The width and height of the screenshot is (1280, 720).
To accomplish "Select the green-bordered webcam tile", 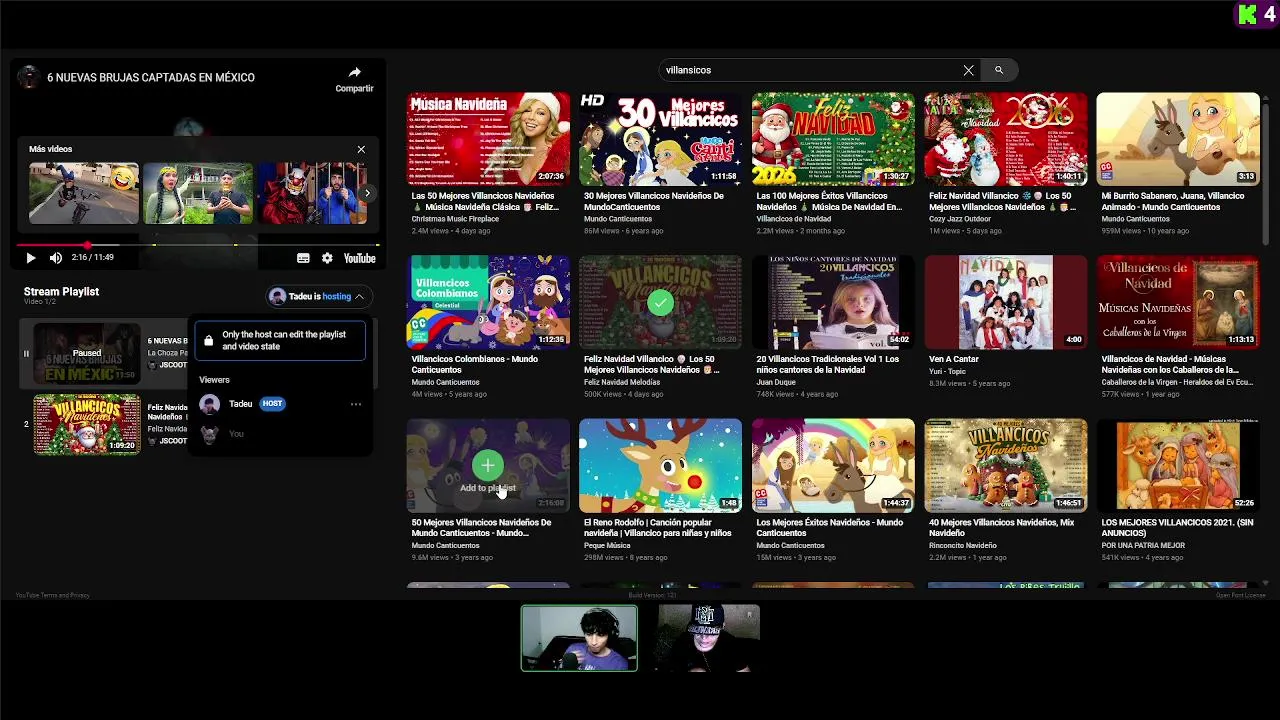I will (579, 638).
